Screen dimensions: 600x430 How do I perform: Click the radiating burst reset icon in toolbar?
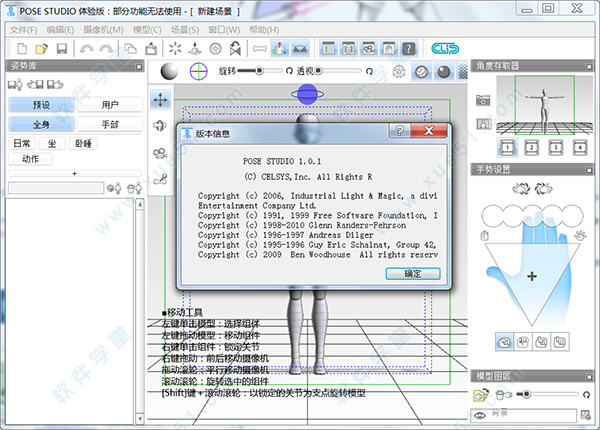click(175, 49)
